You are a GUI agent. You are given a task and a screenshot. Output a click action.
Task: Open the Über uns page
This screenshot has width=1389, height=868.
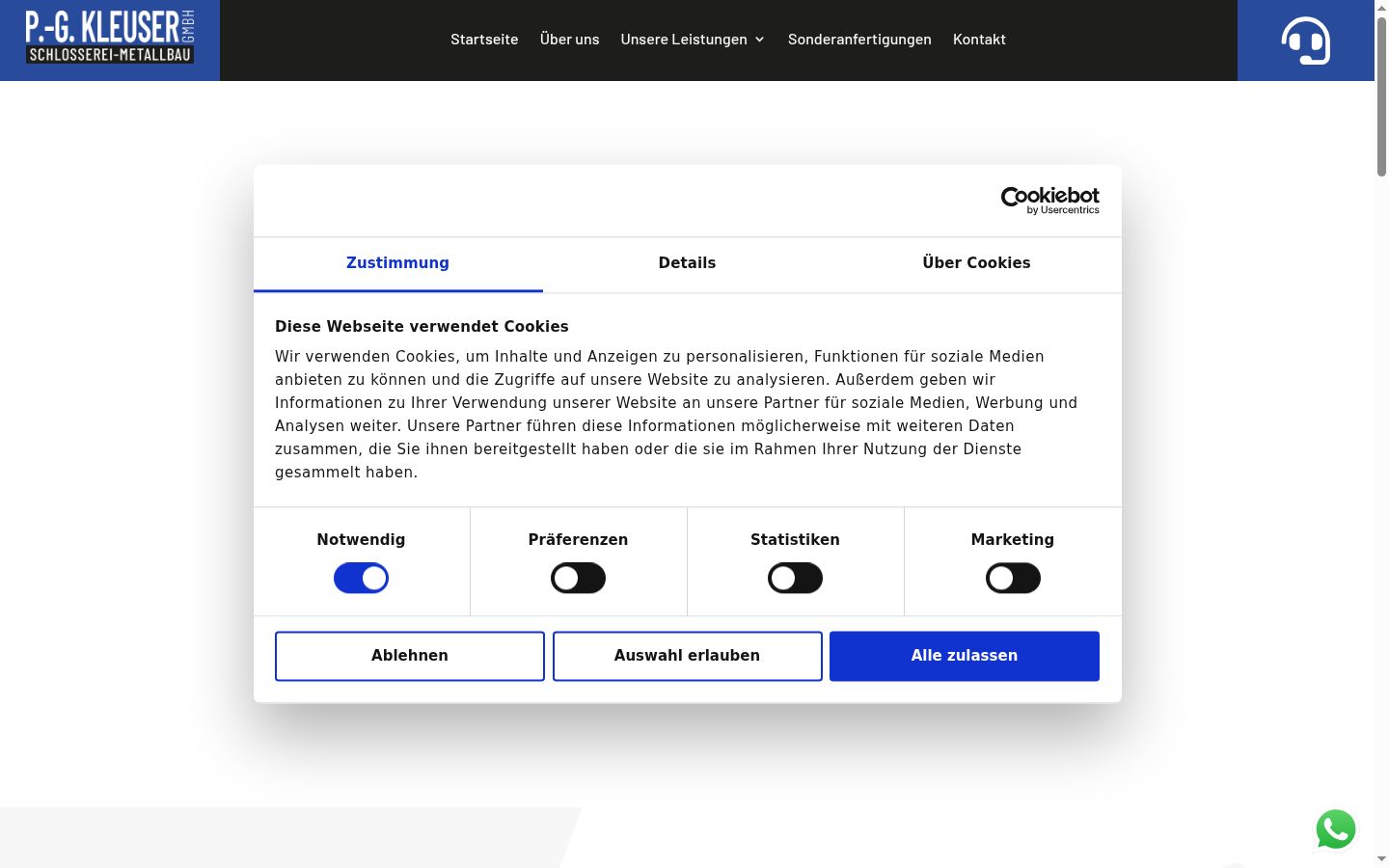(x=569, y=40)
